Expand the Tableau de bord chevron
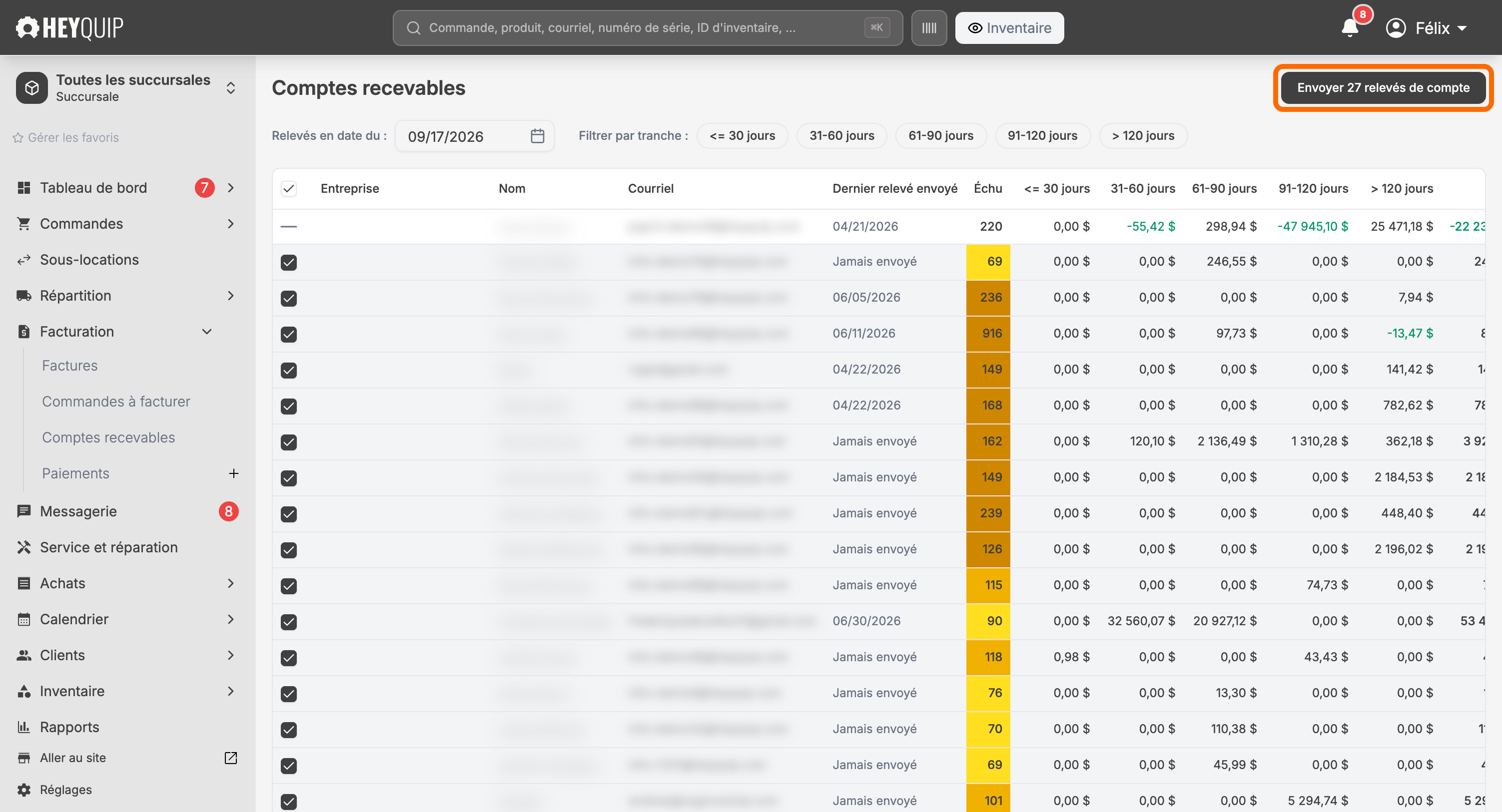1502x812 pixels. (x=231, y=188)
